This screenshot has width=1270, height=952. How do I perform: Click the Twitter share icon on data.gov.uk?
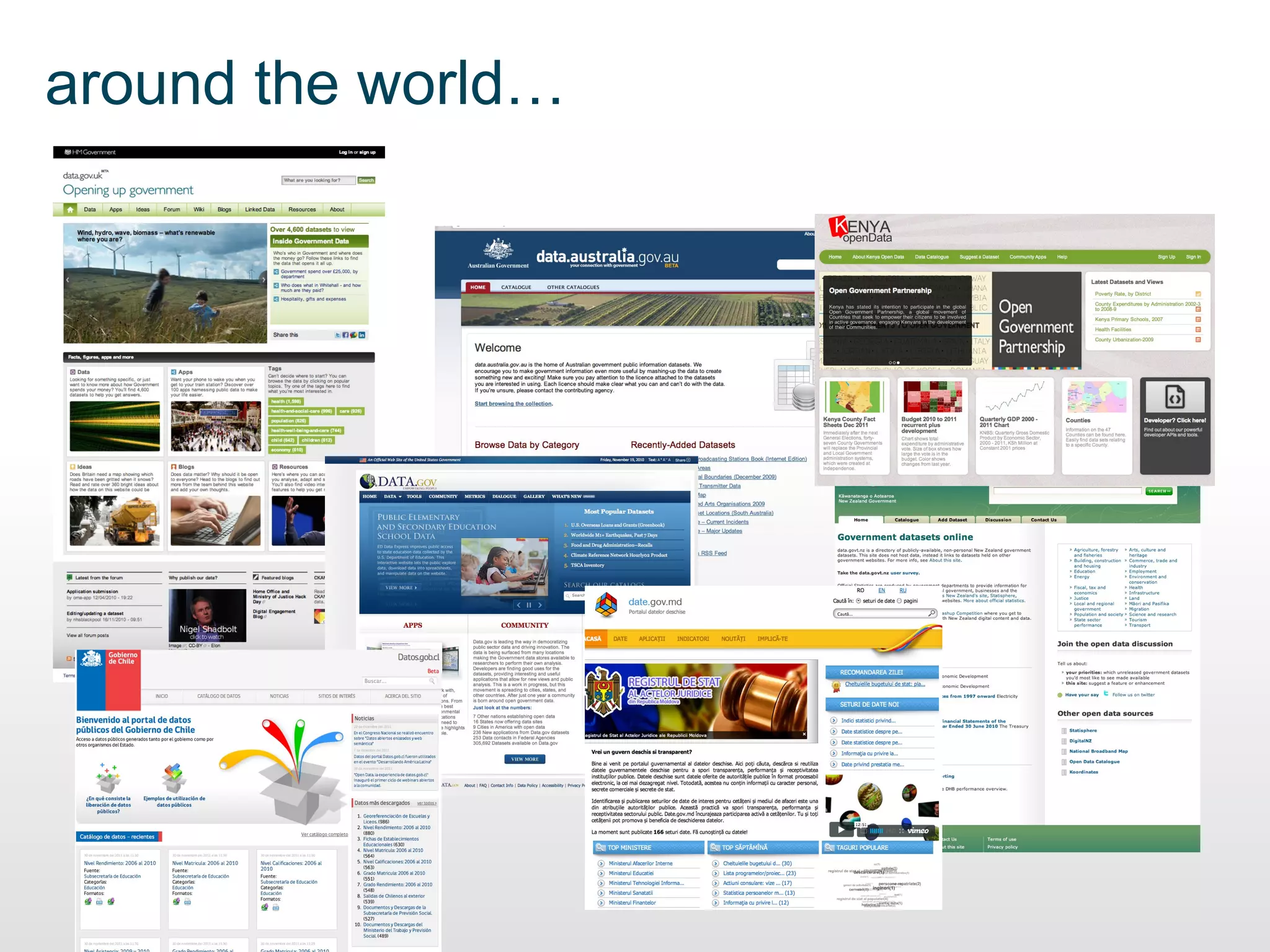tap(338, 335)
